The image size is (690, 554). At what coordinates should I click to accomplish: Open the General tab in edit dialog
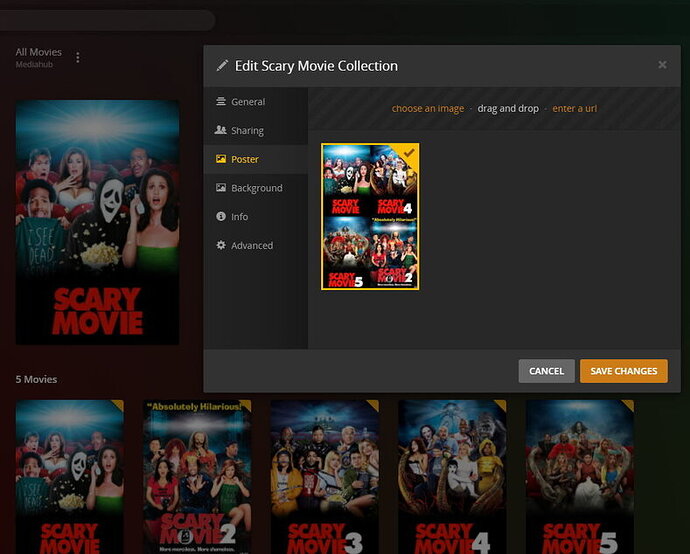pyautogui.click(x=256, y=102)
